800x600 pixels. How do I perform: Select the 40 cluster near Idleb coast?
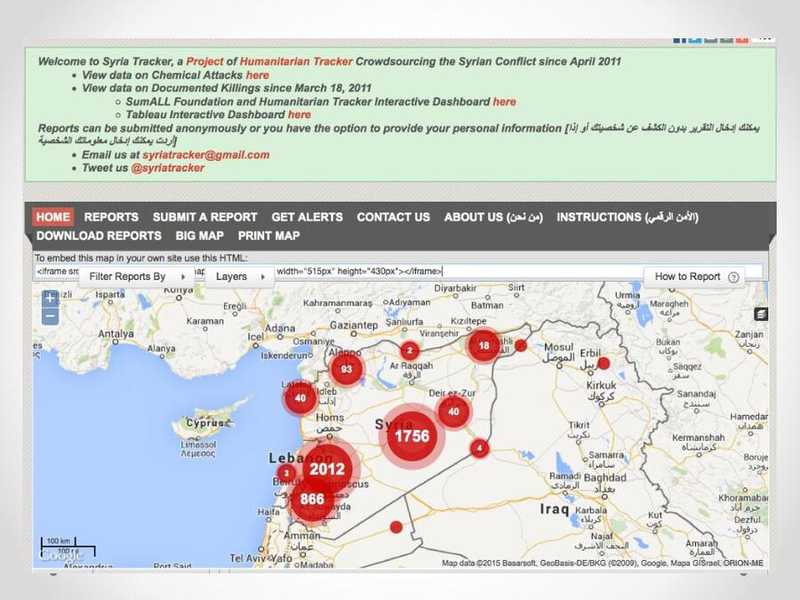tap(301, 397)
